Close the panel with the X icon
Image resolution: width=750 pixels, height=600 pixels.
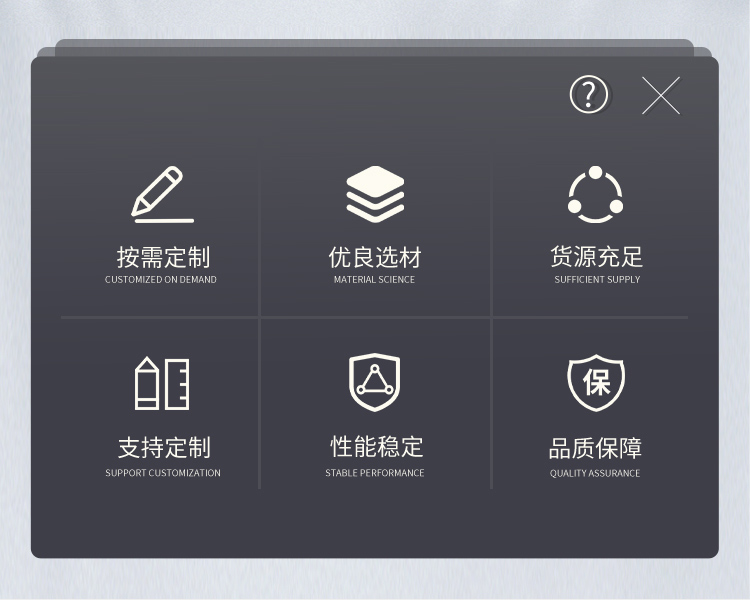(x=661, y=96)
